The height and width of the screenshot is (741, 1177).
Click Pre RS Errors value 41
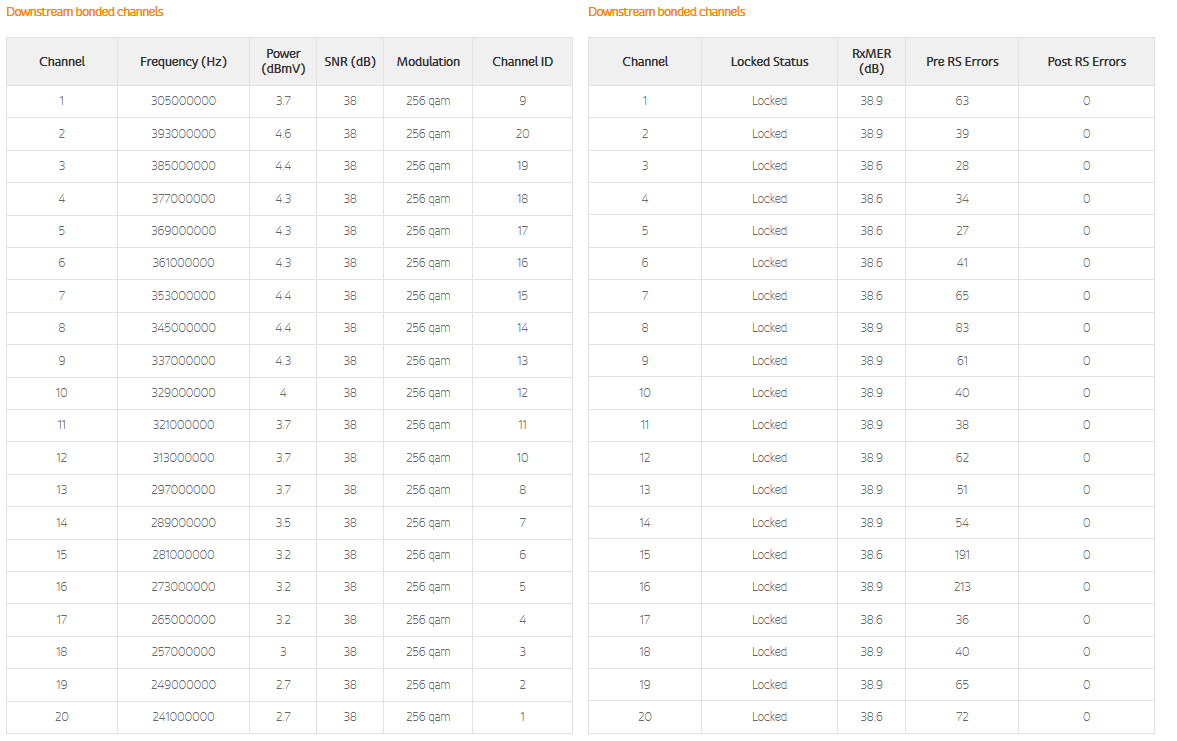point(962,263)
